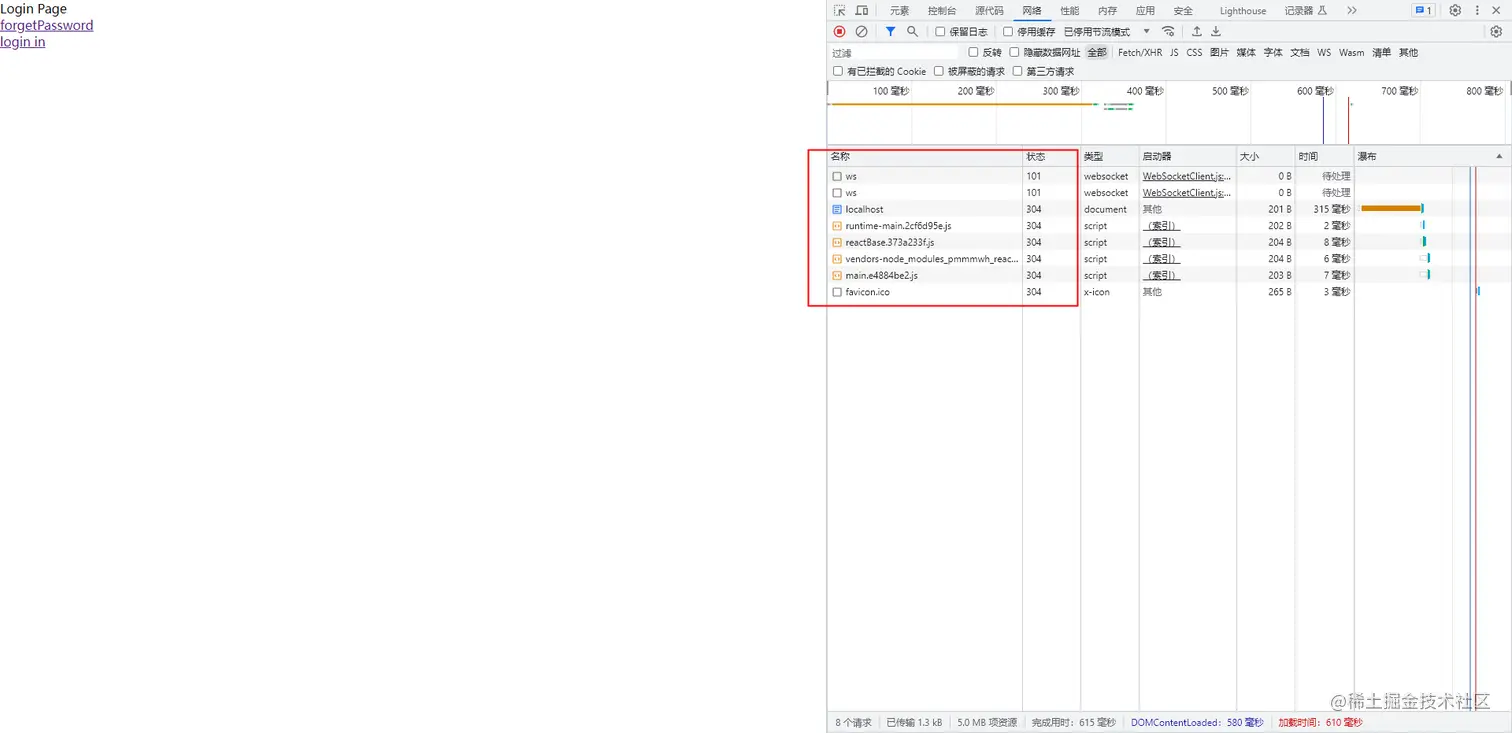
Task: Toggle the 瀑布 column sort arrow
Action: pos(1499,157)
